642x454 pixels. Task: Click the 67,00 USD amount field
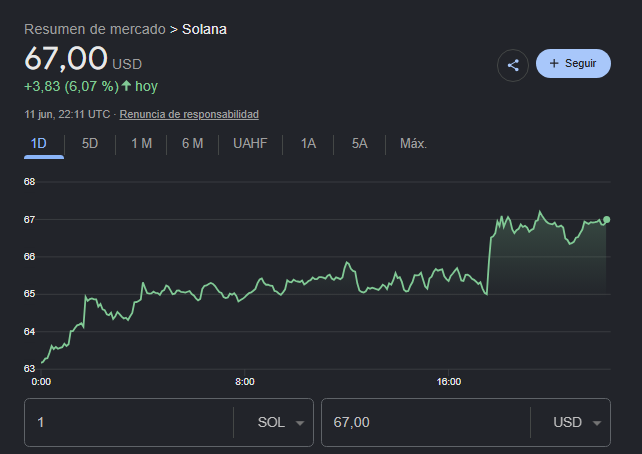pos(426,422)
